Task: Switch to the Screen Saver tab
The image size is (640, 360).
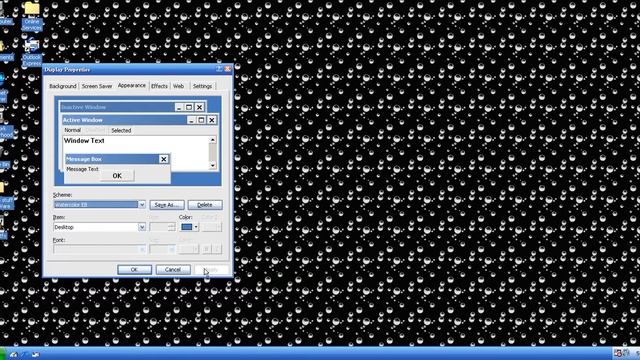Action: [97, 86]
